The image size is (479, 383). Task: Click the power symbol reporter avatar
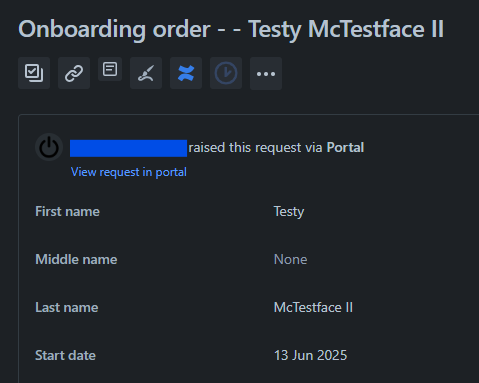tap(49, 147)
